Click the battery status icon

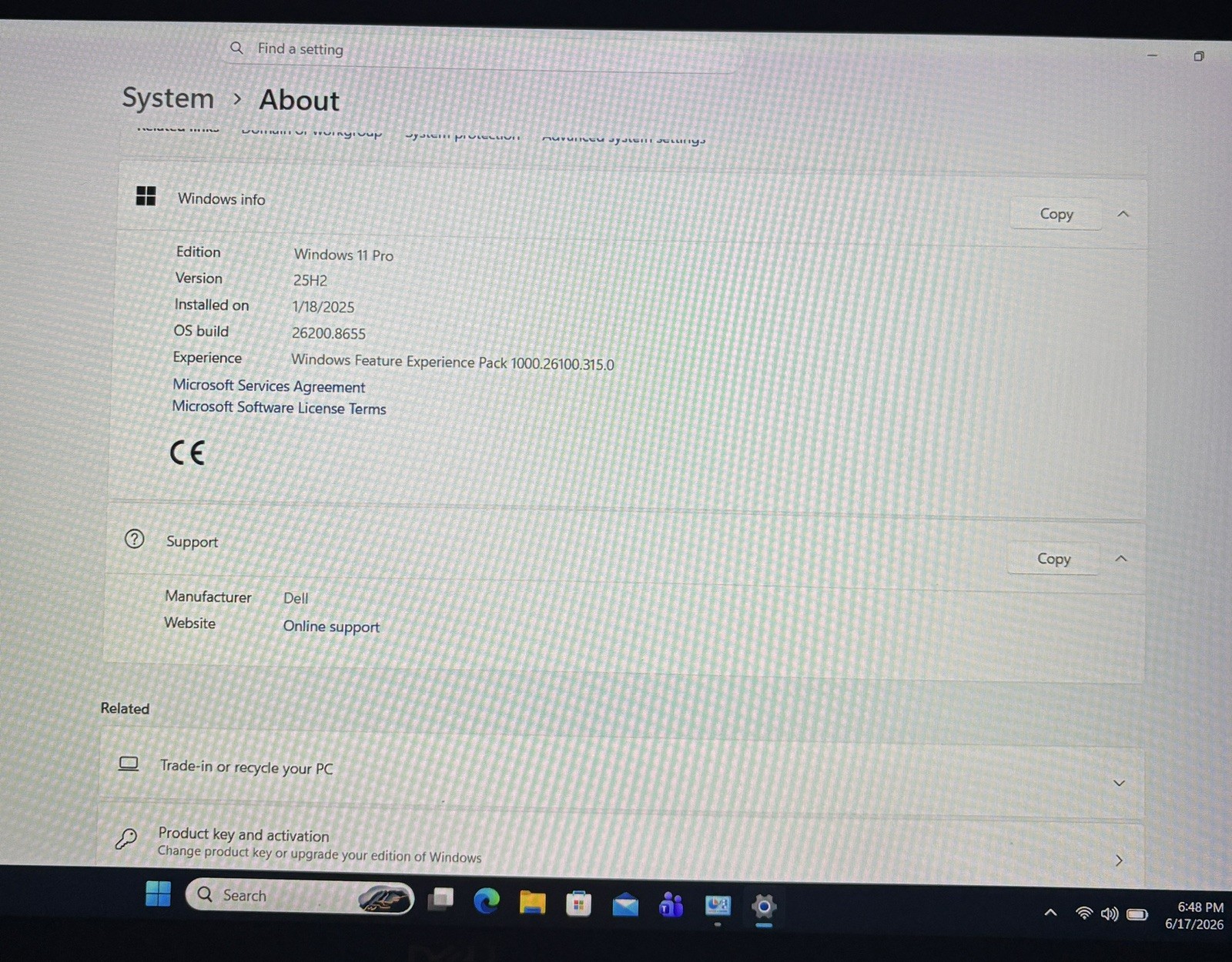coord(1137,915)
